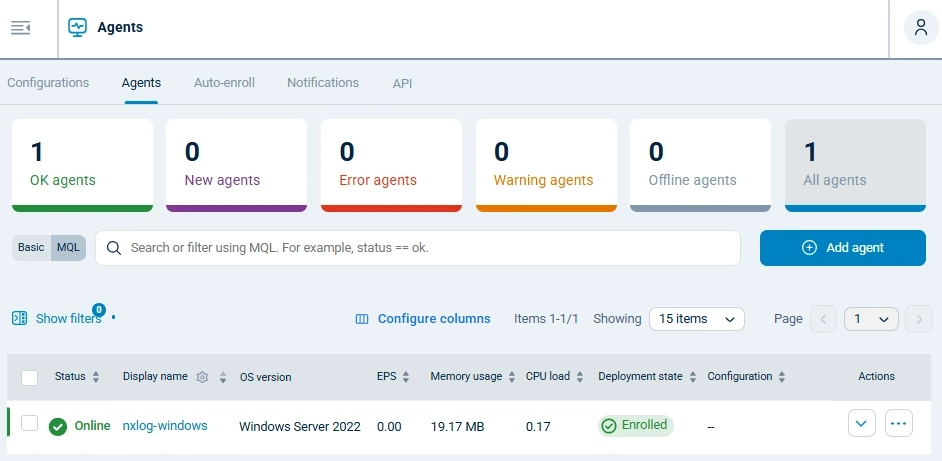
Task: Click the filter count badge
Action: point(99,310)
